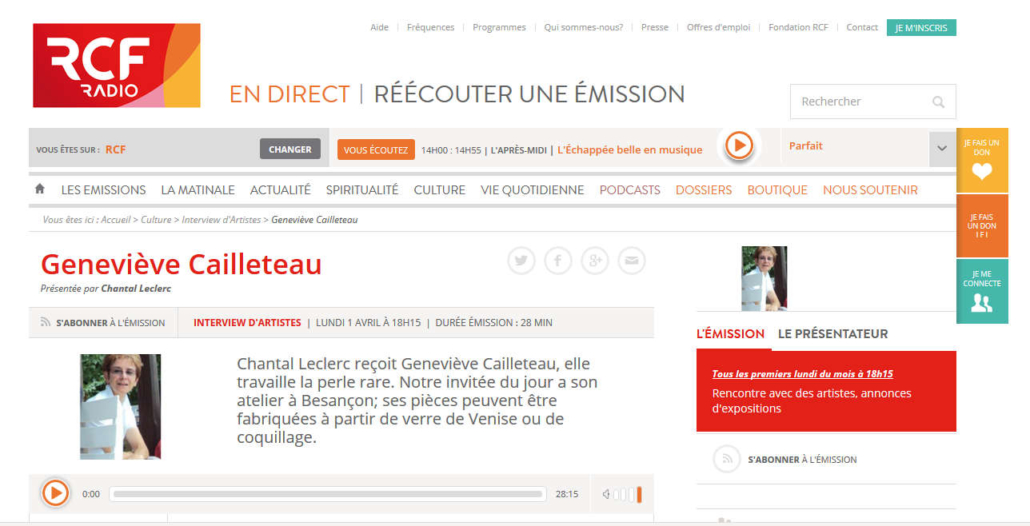Click the 28:15 duration text
The width and height of the screenshot is (1030, 526).
pyautogui.click(x=567, y=494)
